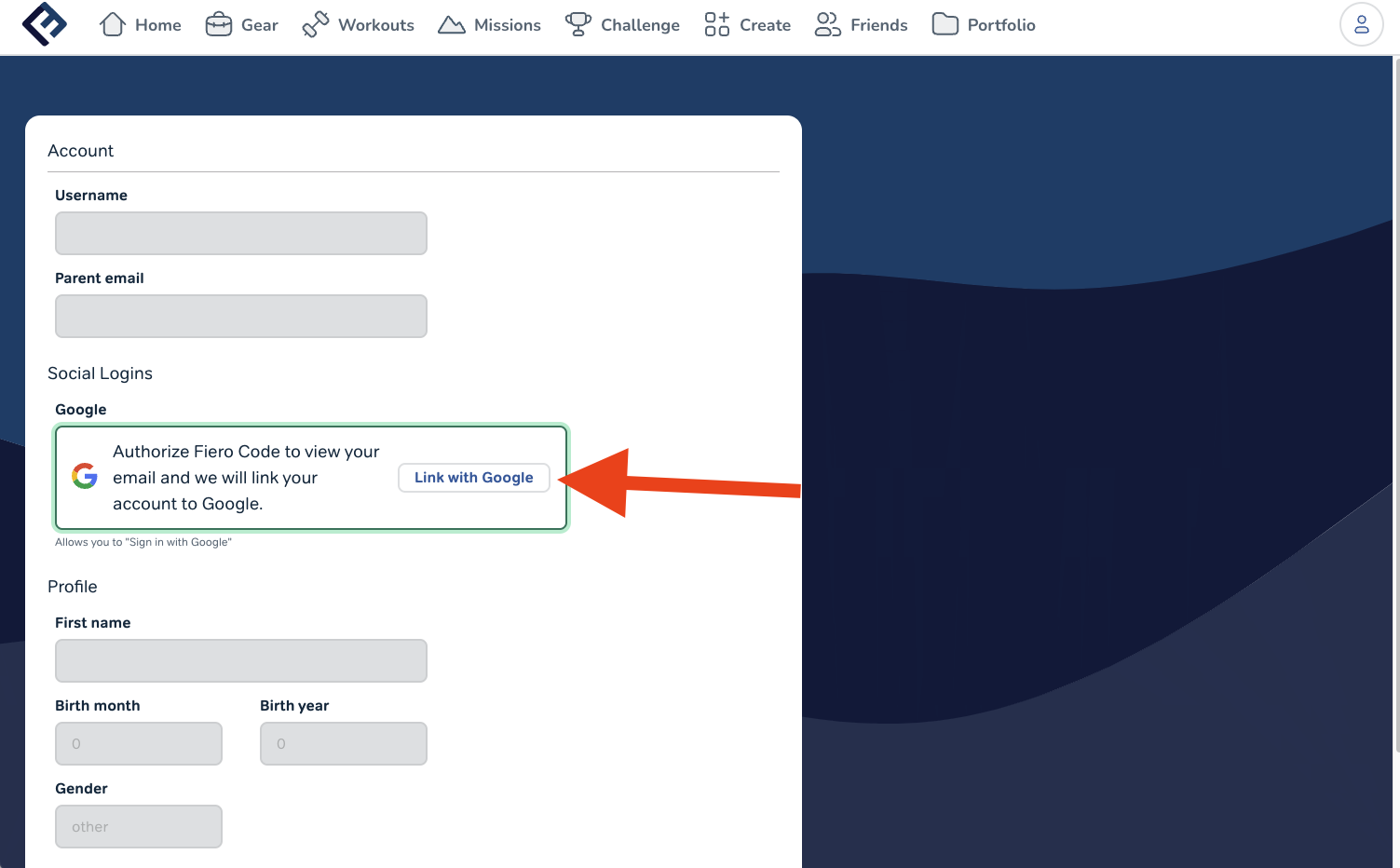This screenshot has width=1400, height=868.
Task: Click the page vertical scrollbar
Action: tap(1396, 404)
